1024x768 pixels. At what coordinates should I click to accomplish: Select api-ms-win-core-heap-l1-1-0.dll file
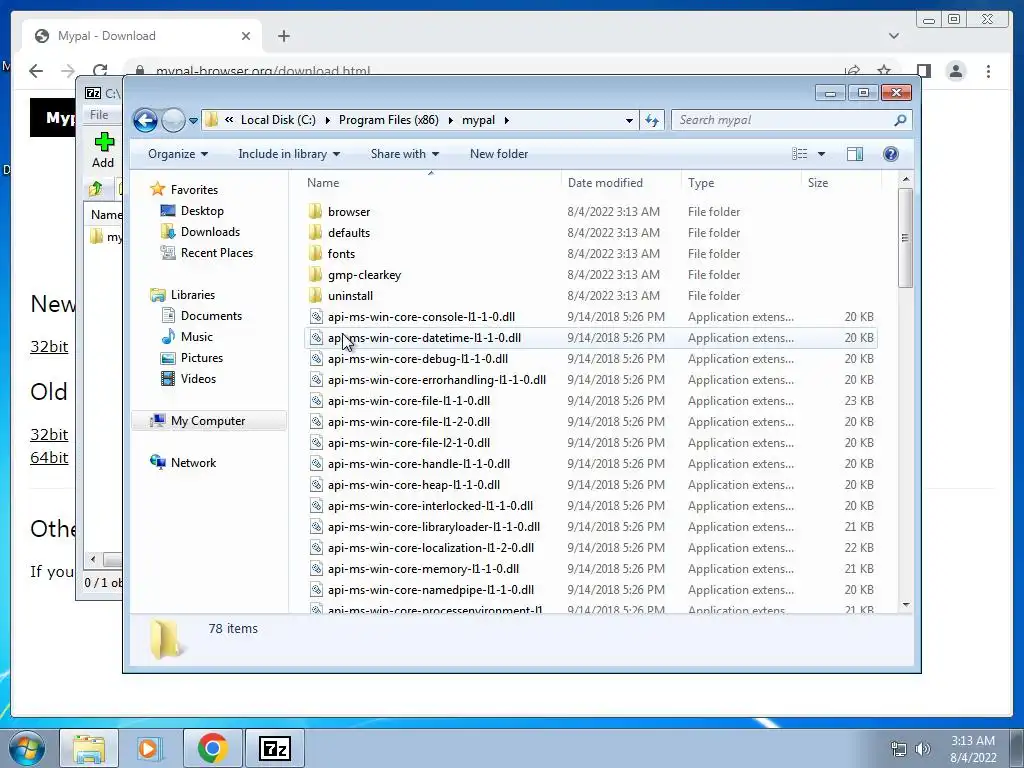tap(413, 485)
